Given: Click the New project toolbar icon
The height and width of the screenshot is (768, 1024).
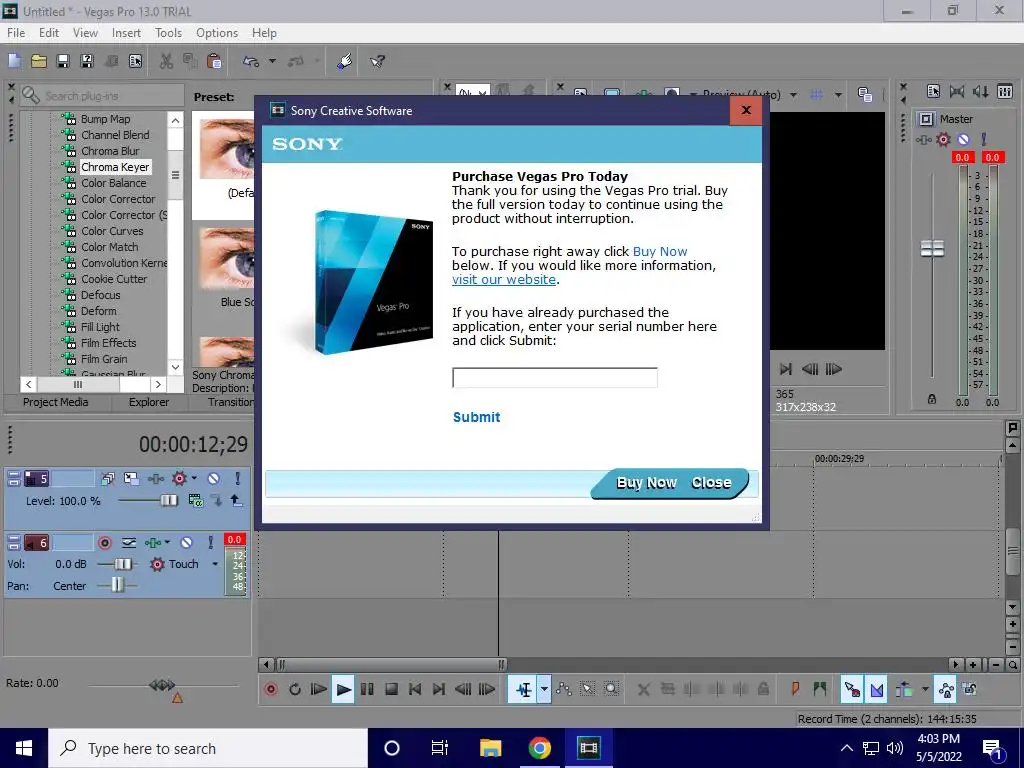Looking at the screenshot, I should click(14, 61).
